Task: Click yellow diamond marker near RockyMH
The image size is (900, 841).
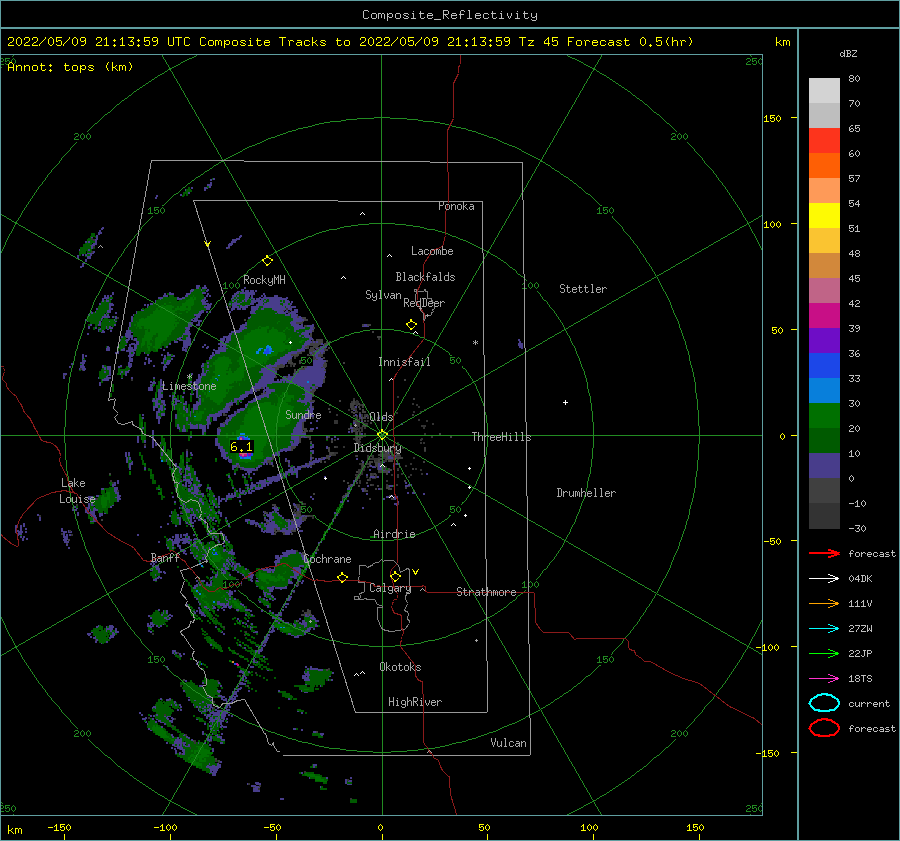Action: (267, 261)
